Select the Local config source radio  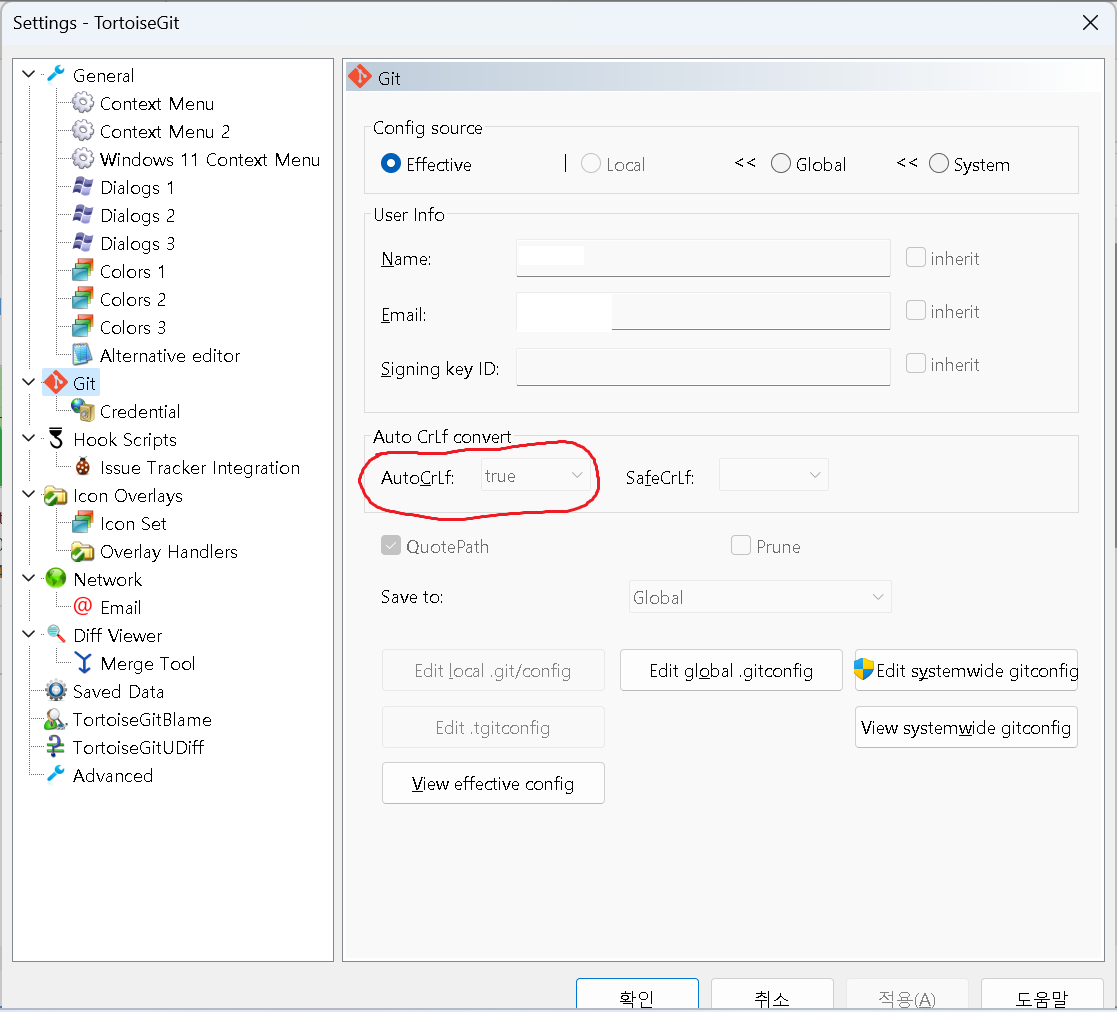pyautogui.click(x=591, y=164)
